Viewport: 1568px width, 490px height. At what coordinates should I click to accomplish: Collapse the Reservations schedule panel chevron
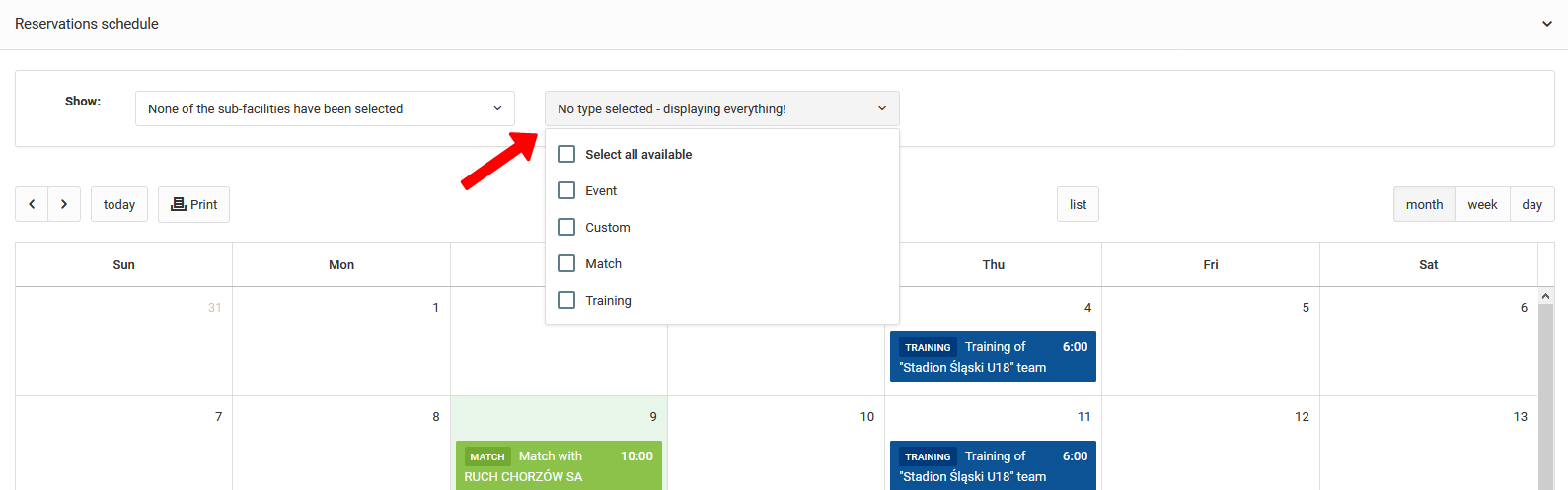click(1546, 24)
